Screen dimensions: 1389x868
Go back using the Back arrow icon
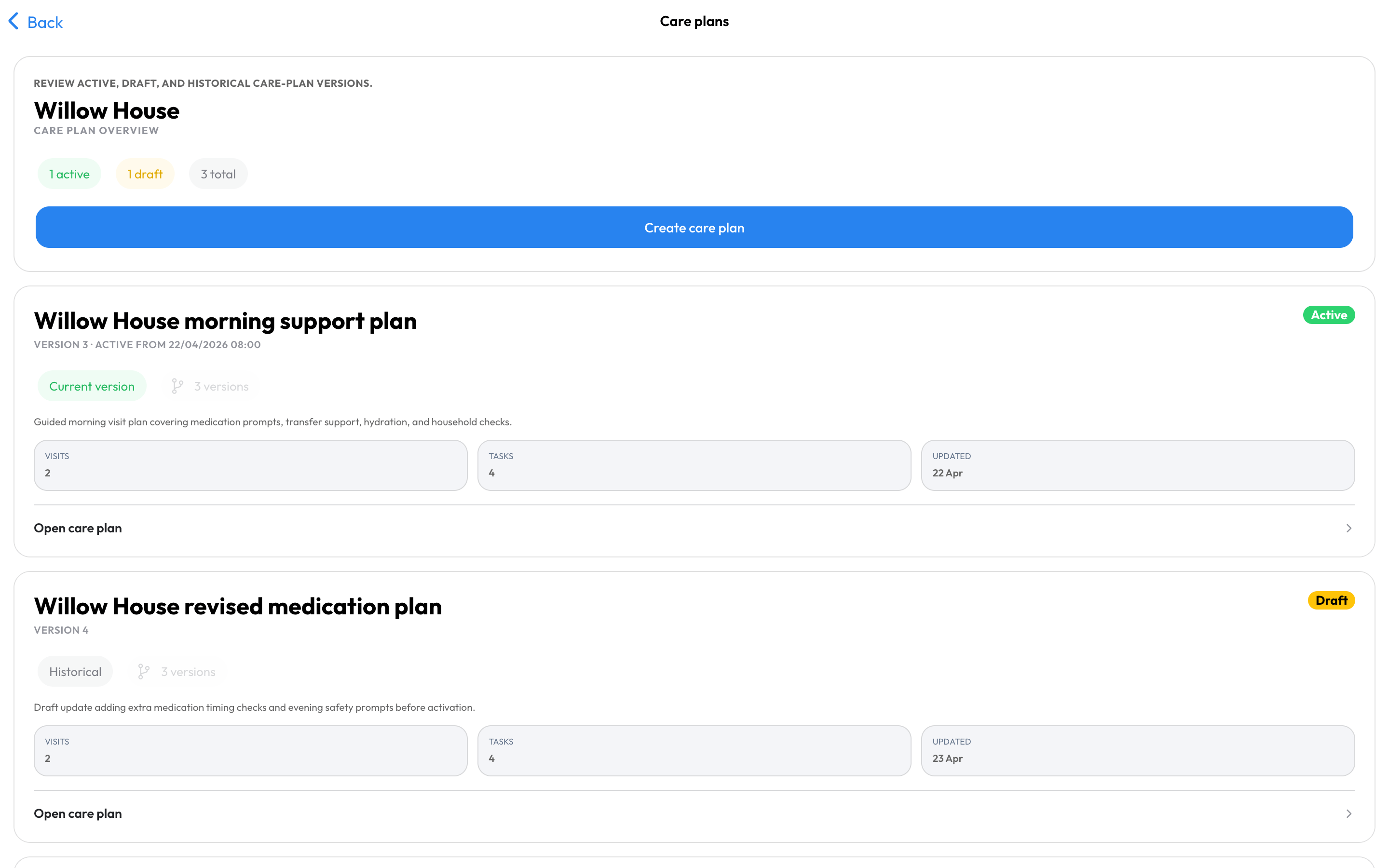coord(13,21)
